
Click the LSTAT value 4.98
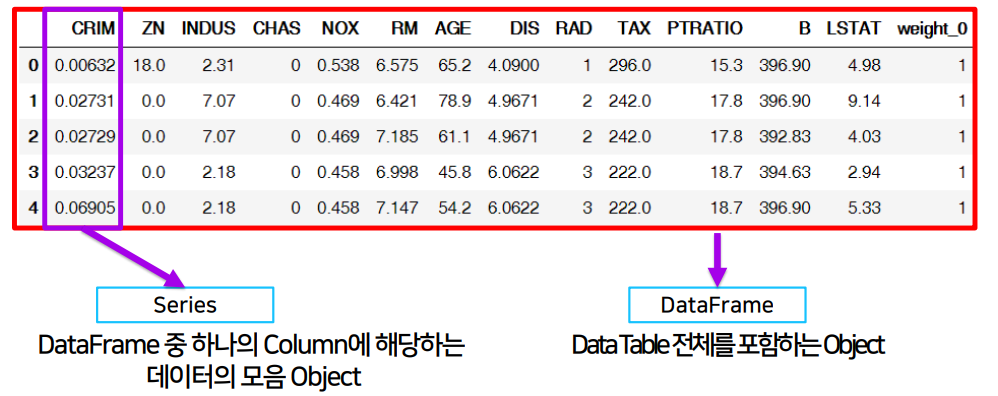pos(864,65)
